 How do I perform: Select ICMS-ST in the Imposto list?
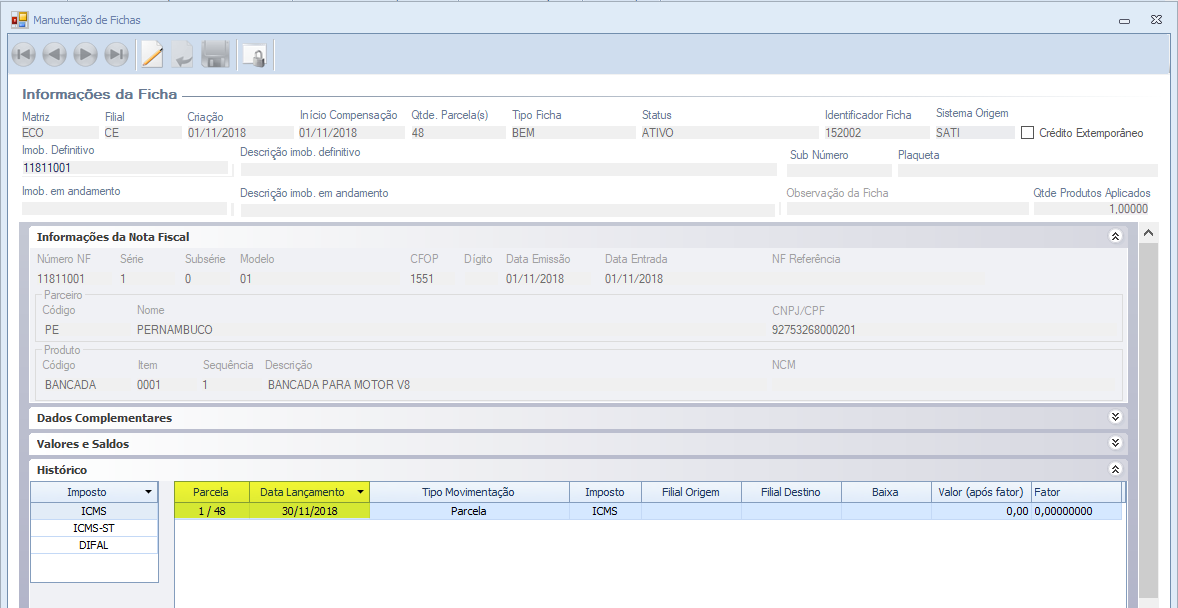tap(94, 528)
